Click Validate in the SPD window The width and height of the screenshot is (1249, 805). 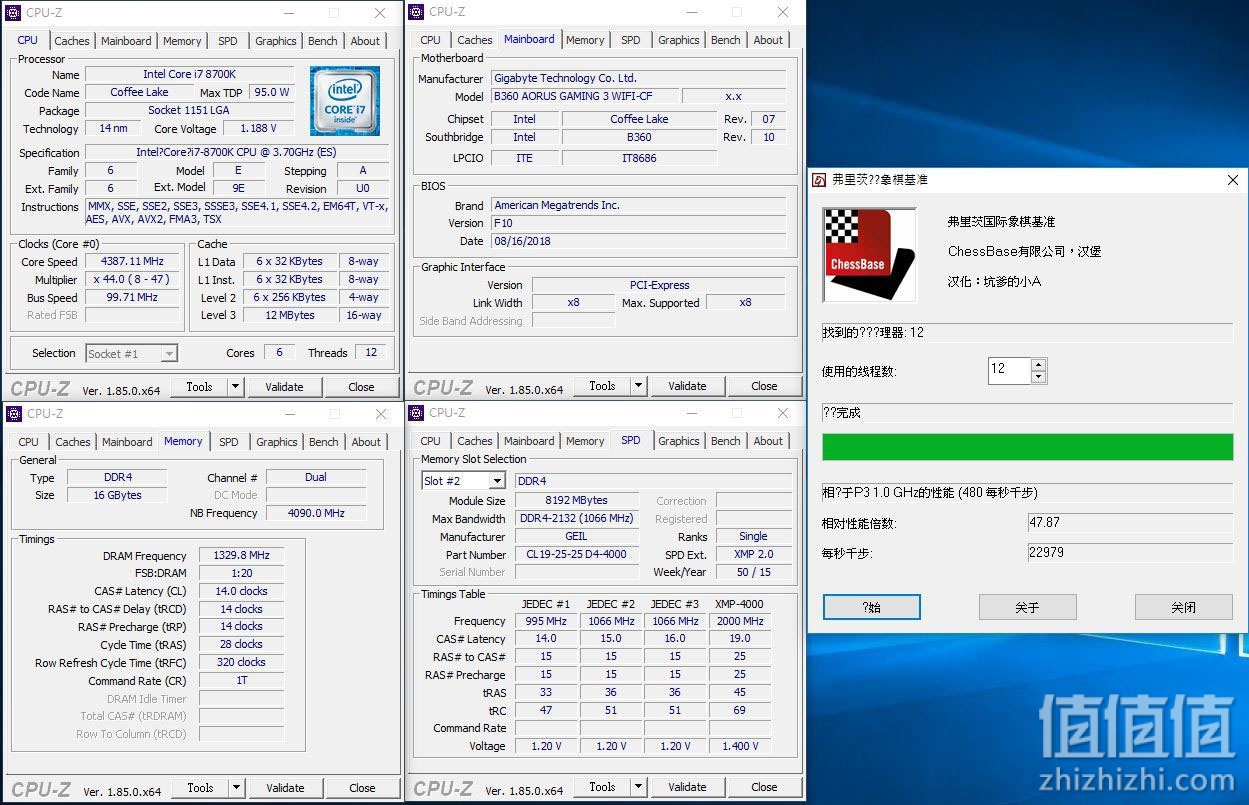pos(687,787)
